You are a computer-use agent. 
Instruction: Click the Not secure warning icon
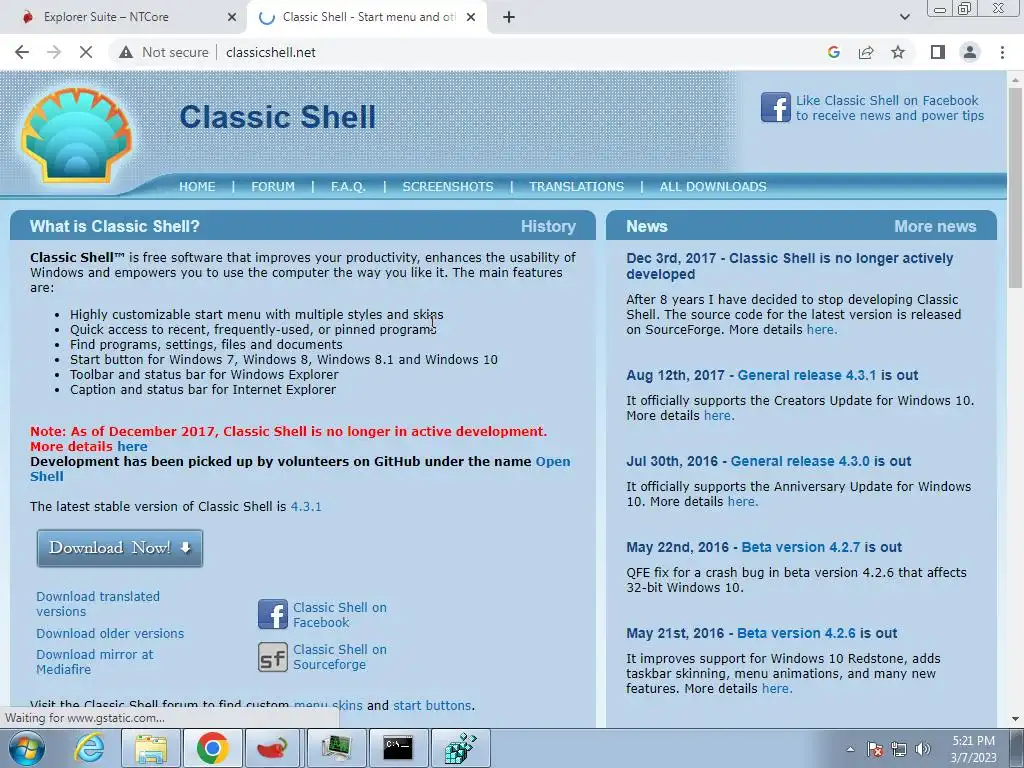point(126,52)
